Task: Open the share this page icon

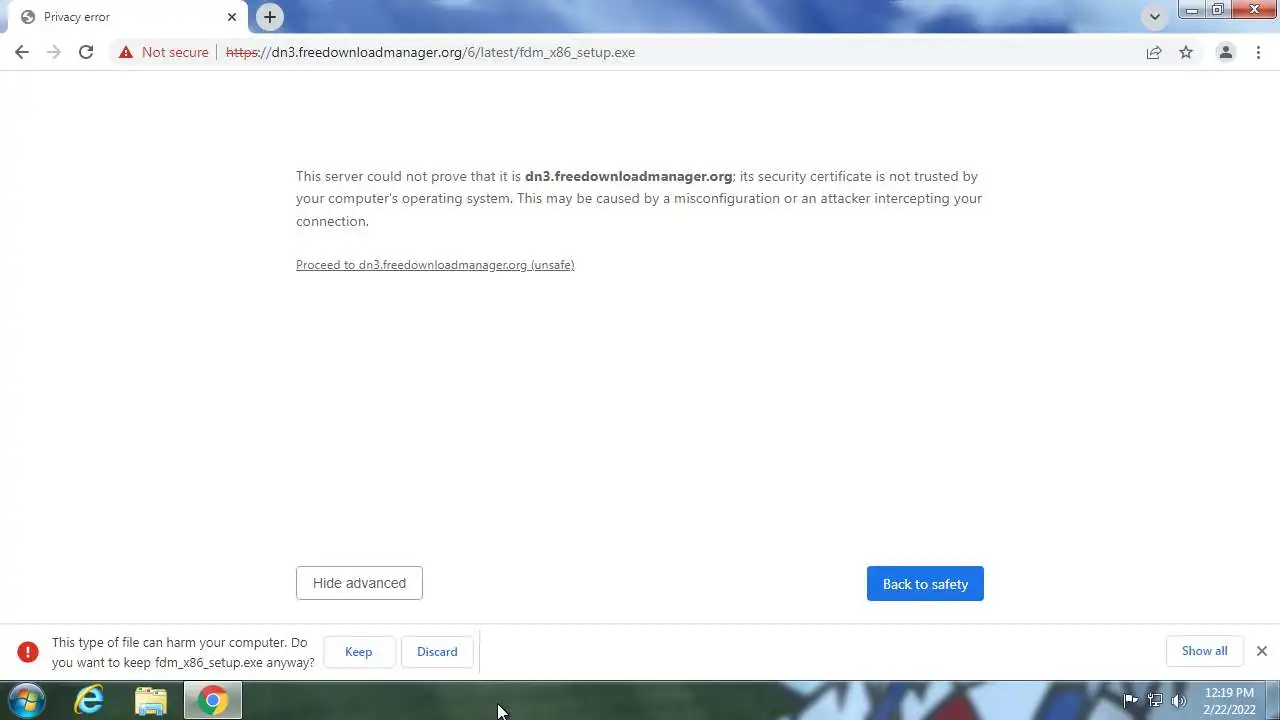Action: coord(1154,52)
